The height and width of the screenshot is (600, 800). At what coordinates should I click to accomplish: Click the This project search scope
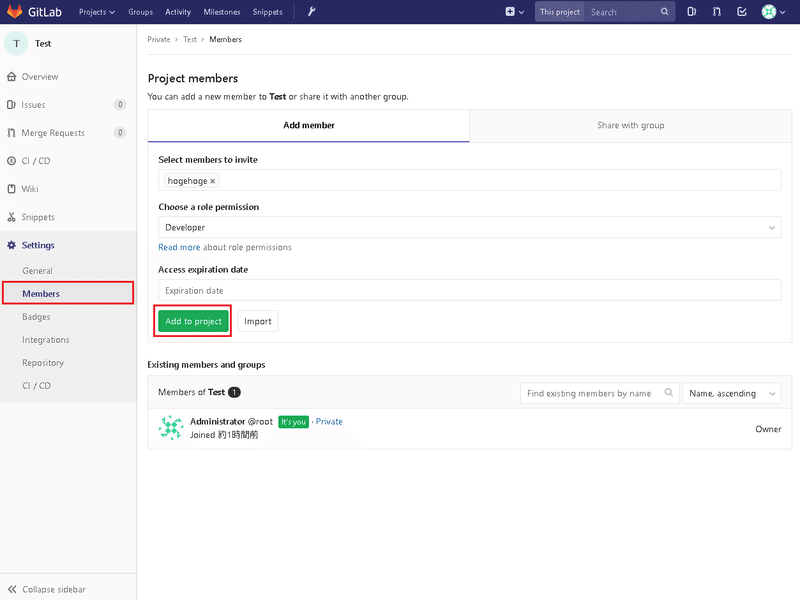(560, 12)
